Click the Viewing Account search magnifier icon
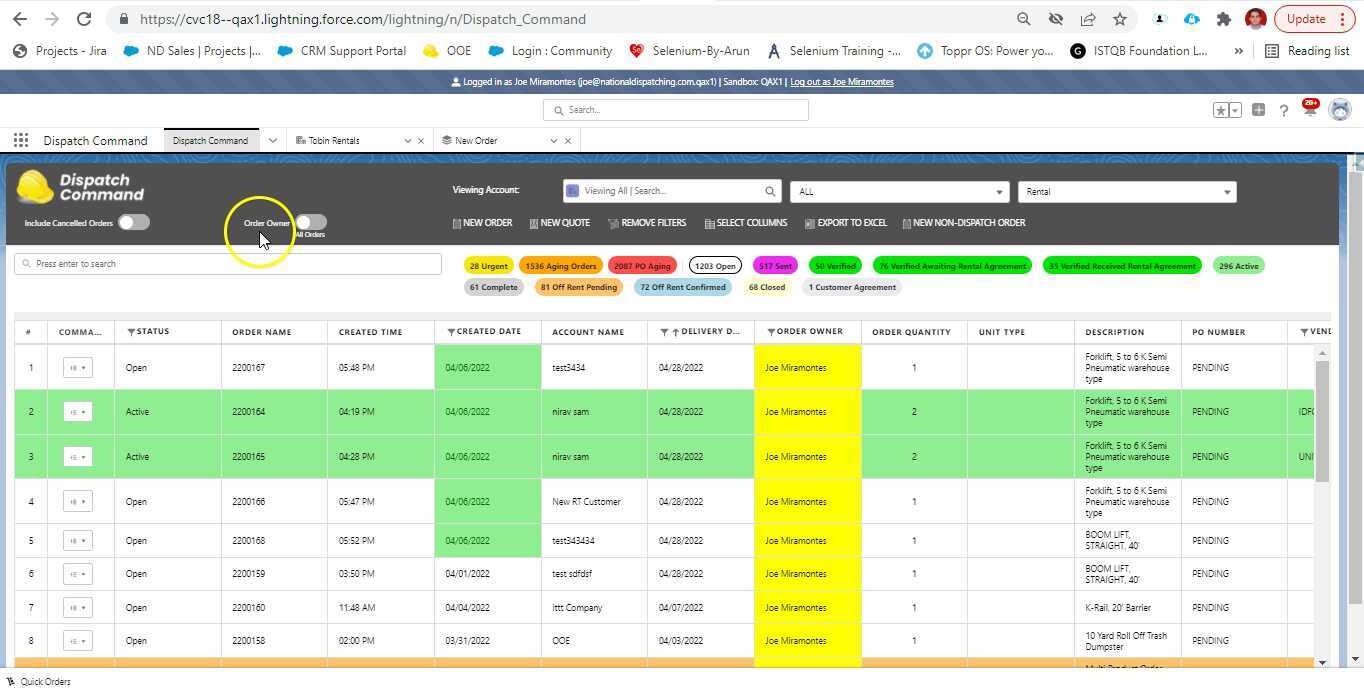This screenshot has height=690, width=1364. [770, 191]
